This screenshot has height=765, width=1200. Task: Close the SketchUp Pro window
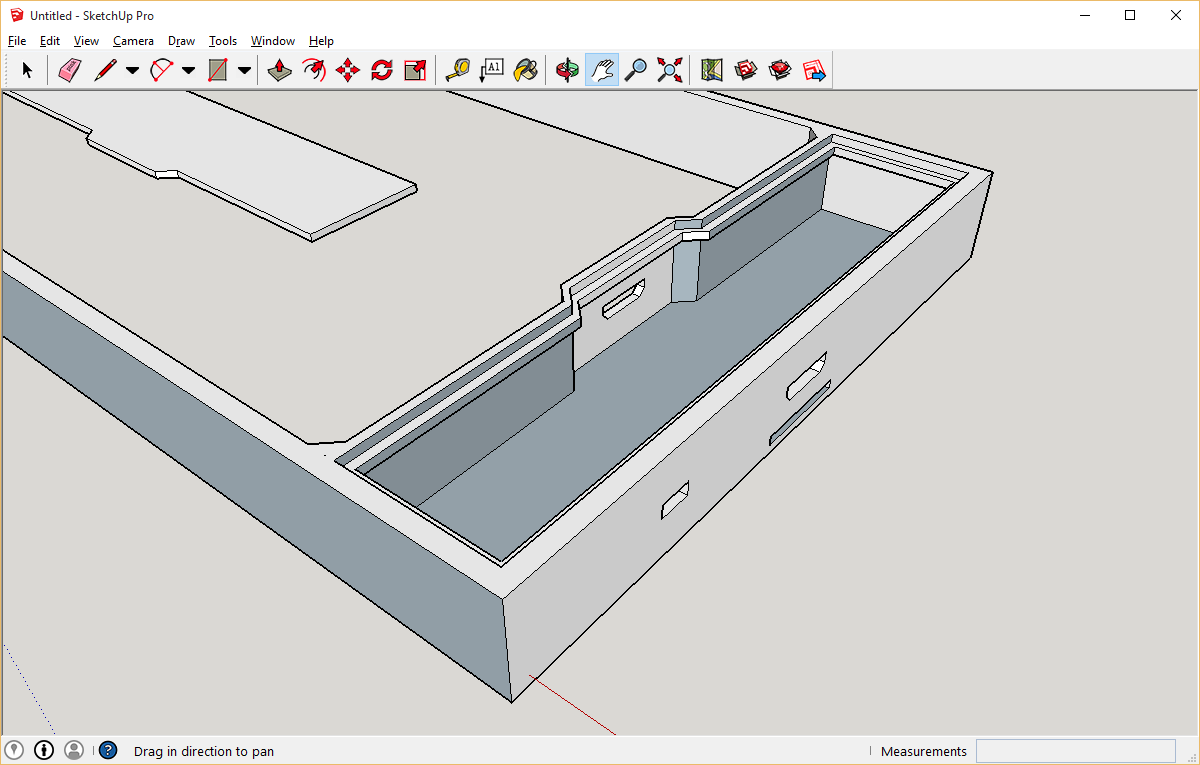[x=1176, y=15]
